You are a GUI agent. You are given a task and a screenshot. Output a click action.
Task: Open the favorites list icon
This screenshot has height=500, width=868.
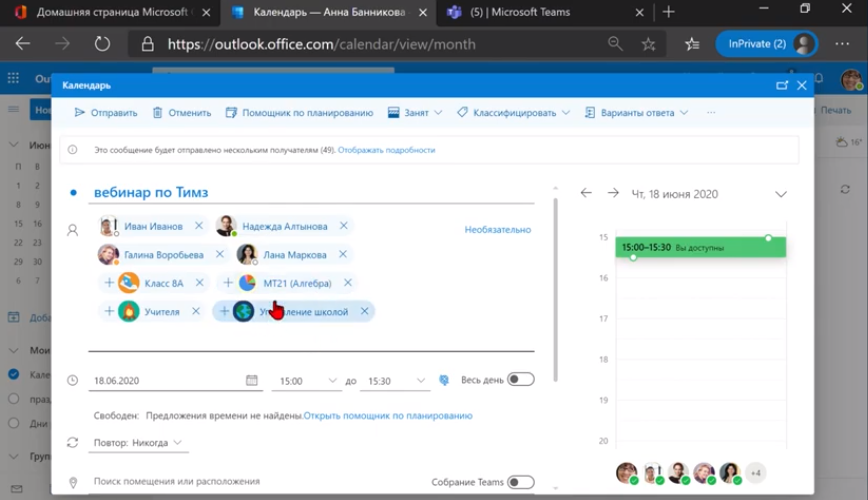[692, 44]
